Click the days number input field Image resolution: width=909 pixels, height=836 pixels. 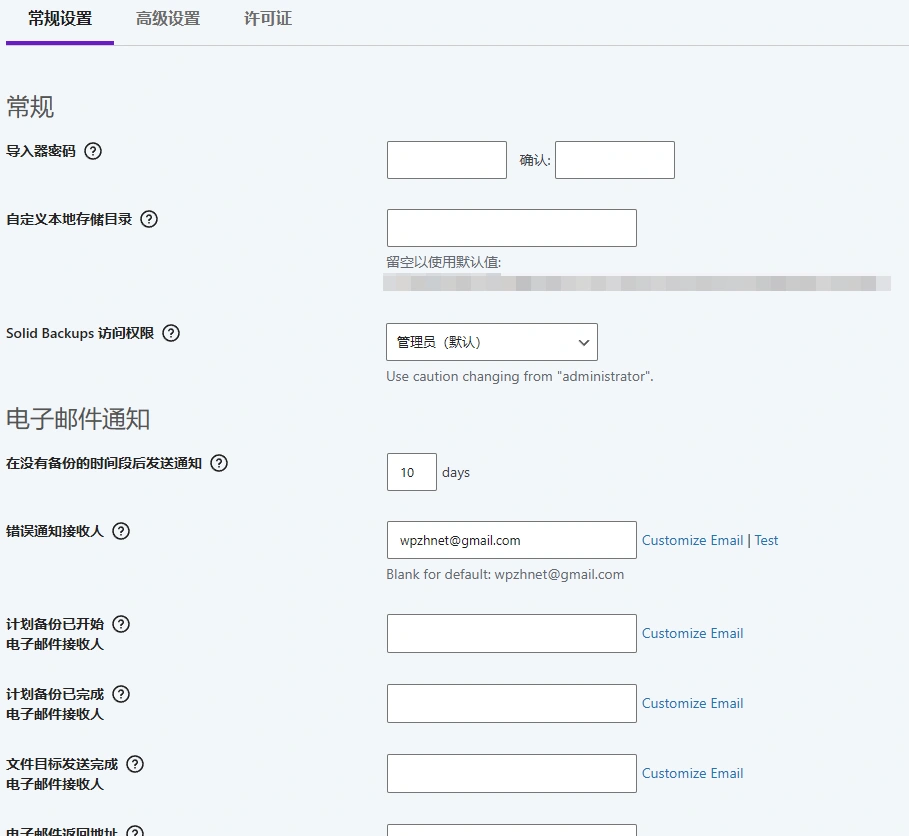pyautogui.click(x=410, y=471)
